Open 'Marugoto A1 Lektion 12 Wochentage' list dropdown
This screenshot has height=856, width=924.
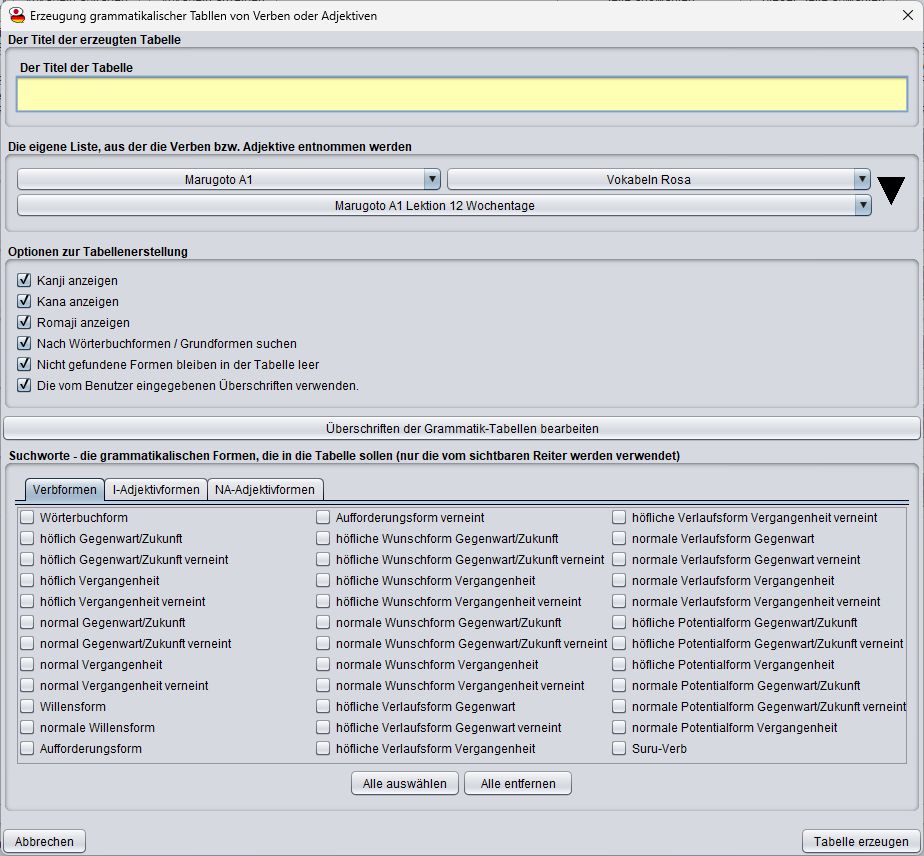[x=444, y=206]
